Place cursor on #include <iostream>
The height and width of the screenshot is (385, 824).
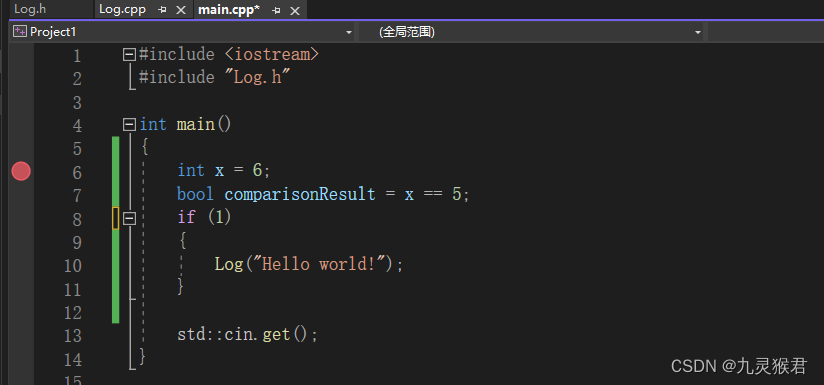[229, 55]
